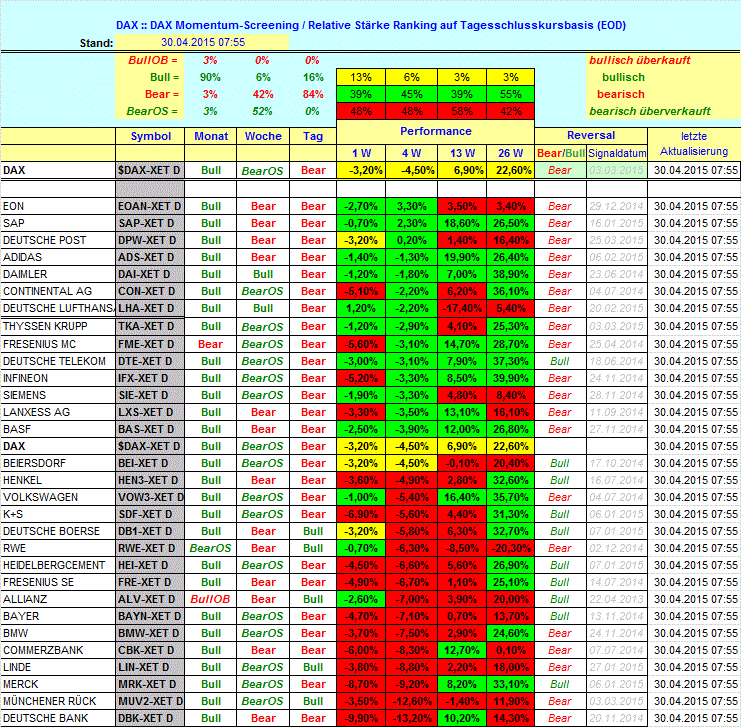Click ALLIANZ signal date 22.04.2013
The width and height of the screenshot is (741, 727).
617,599
